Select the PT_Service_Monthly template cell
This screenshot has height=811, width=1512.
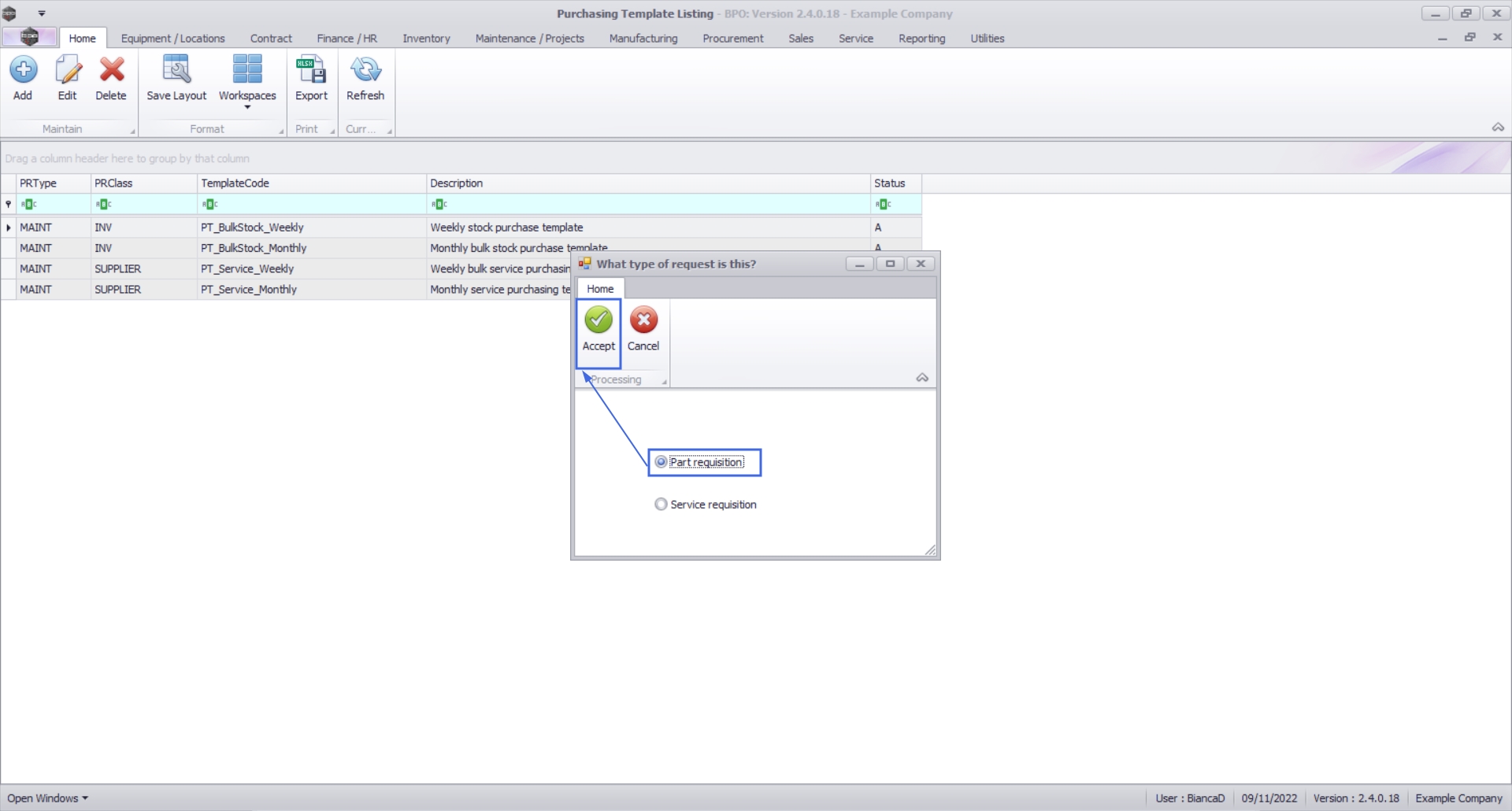tap(311, 290)
